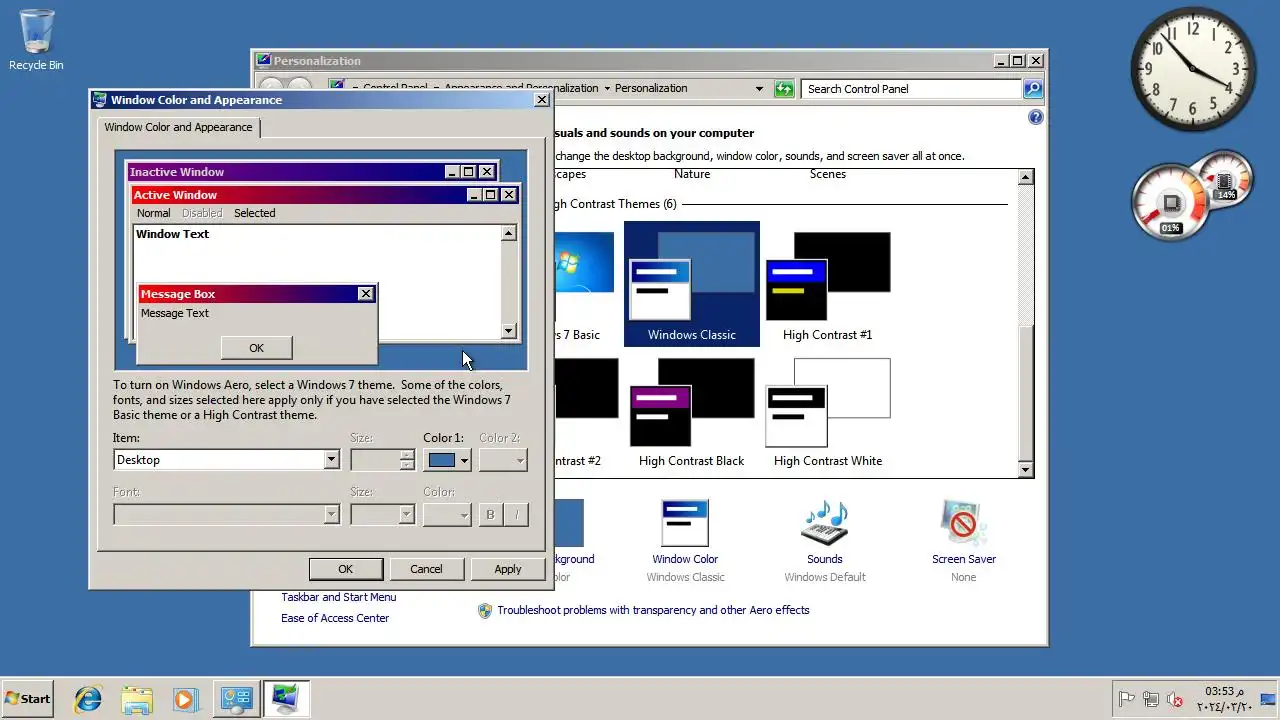Screen dimensions: 1280x720
Task: Select the High Contrast White theme
Action: click(828, 411)
